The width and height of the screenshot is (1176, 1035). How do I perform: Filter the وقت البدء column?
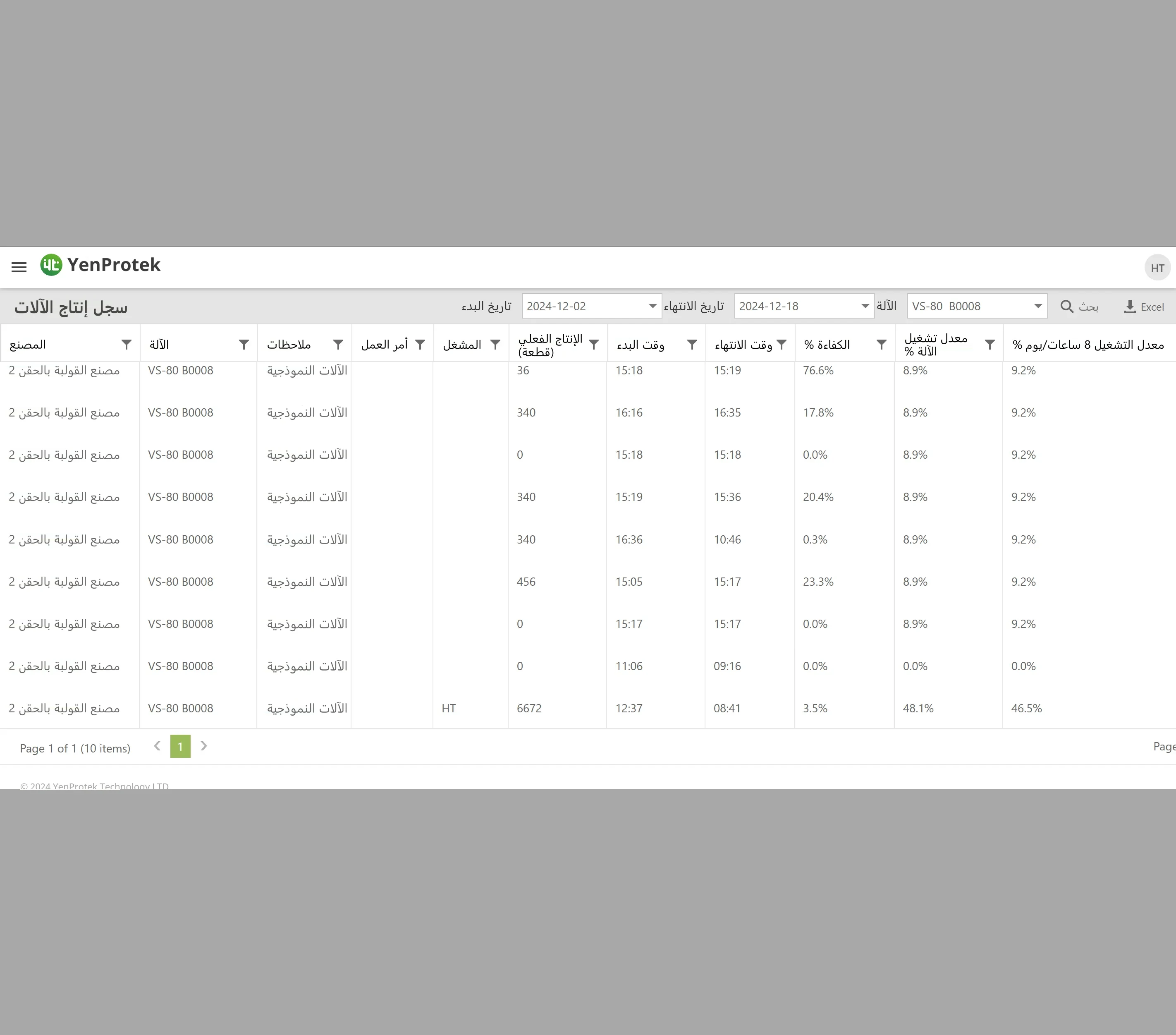coord(692,344)
